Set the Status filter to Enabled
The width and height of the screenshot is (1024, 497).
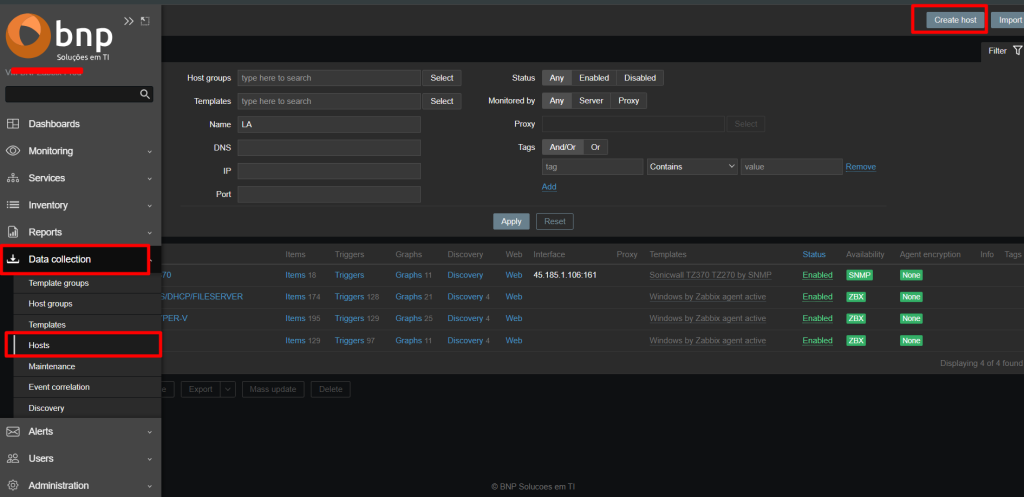594,78
